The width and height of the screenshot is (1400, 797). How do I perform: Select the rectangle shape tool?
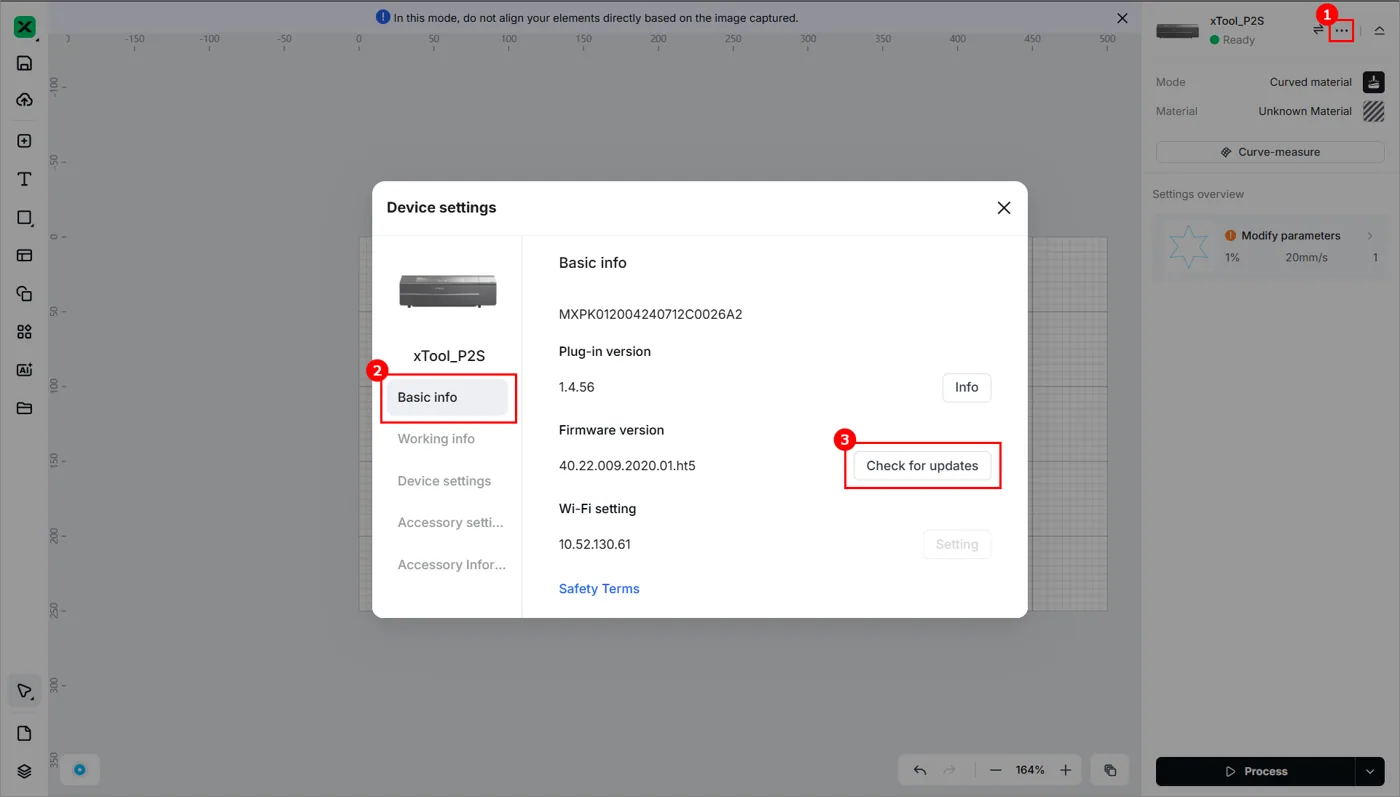24,217
